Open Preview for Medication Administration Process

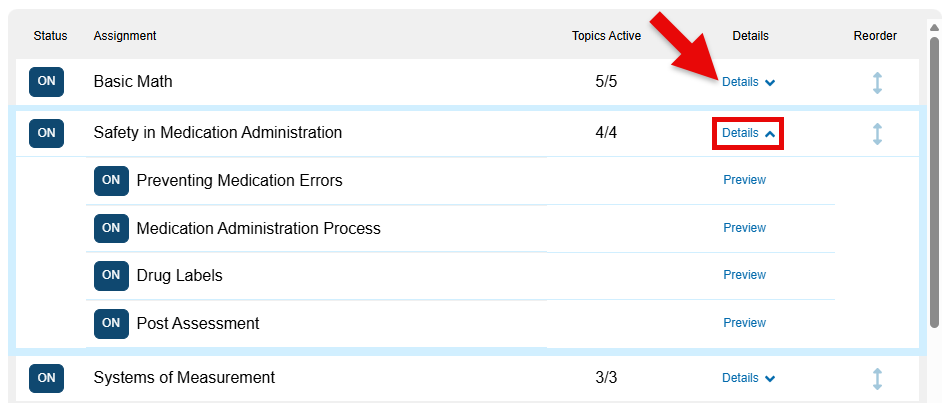tap(744, 228)
